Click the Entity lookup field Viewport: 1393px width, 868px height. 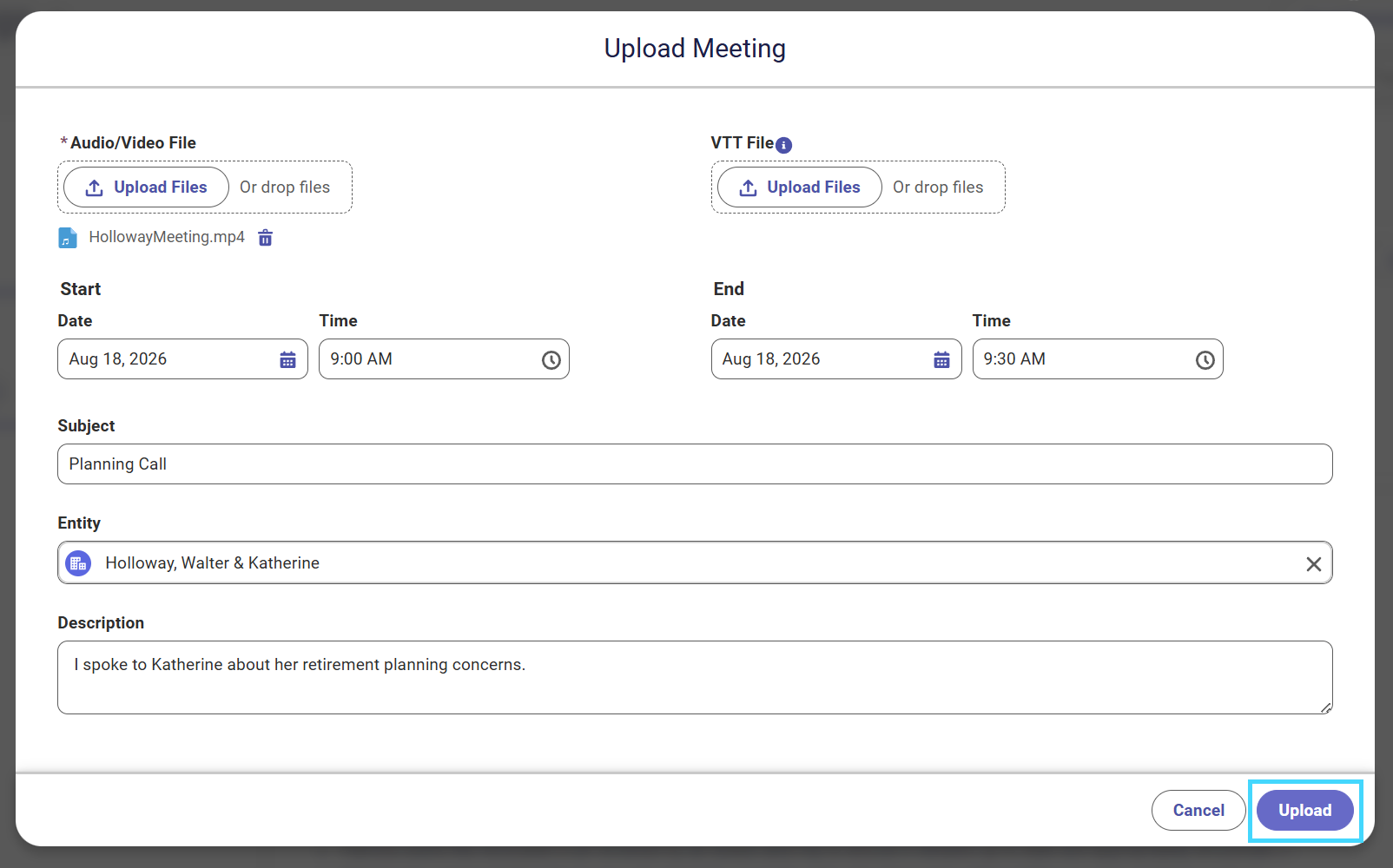point(695,563)
